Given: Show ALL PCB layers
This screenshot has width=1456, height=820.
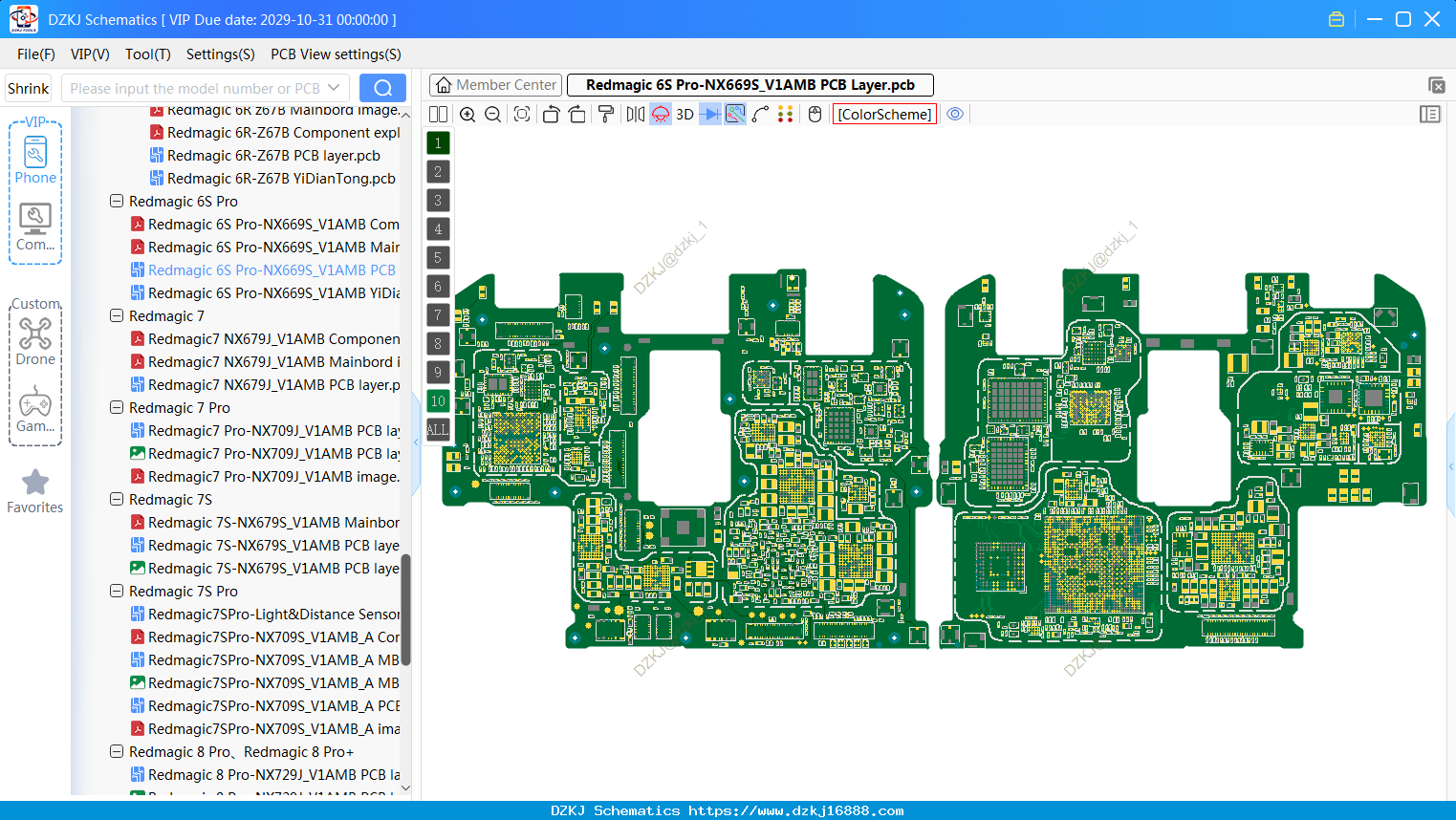Looking at the screenshot, I should [x=438, y=430].
